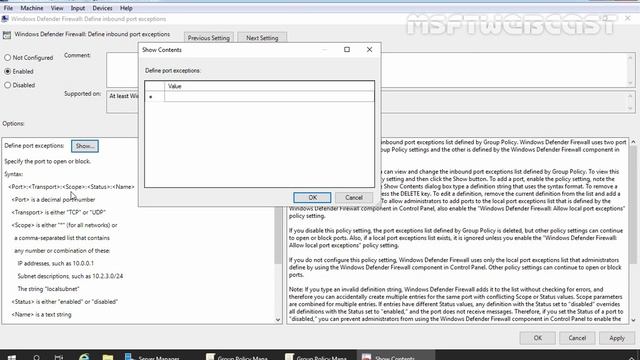
Task: Click the text "<Status> is either enabled or disabled"
Action: [64, 302]
